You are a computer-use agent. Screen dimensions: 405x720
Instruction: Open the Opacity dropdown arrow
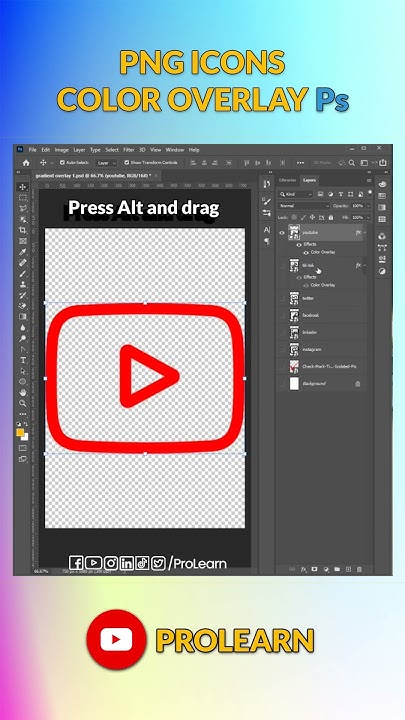pos(368,206)
